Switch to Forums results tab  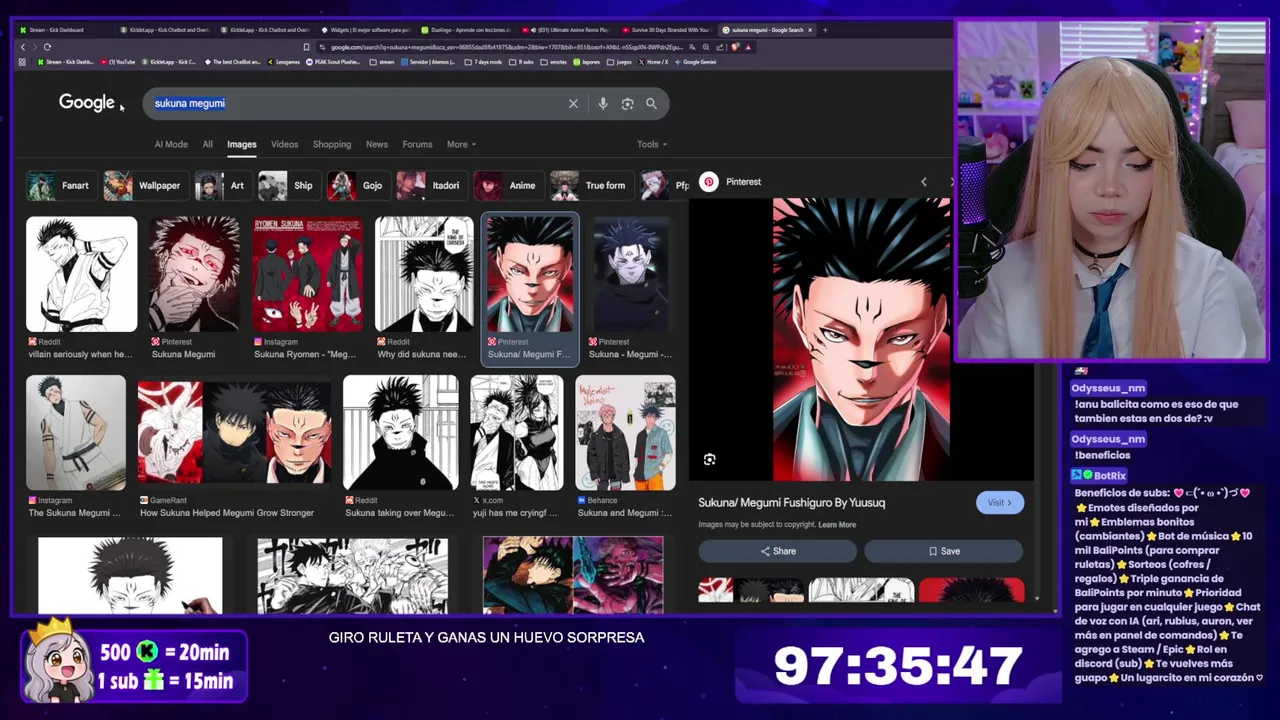point(417,144)
